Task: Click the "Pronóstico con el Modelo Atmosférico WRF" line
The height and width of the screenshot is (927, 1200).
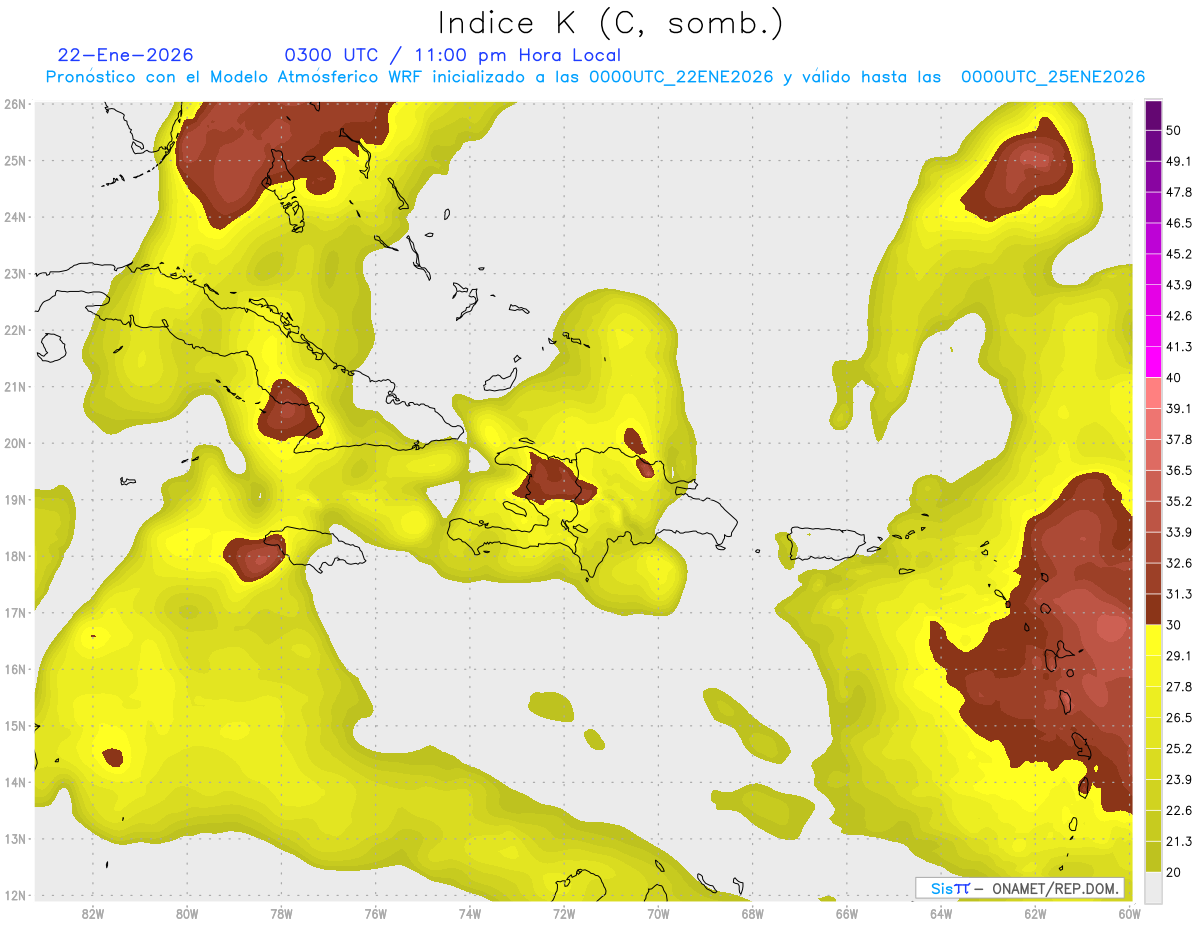Action: (595, 77)
